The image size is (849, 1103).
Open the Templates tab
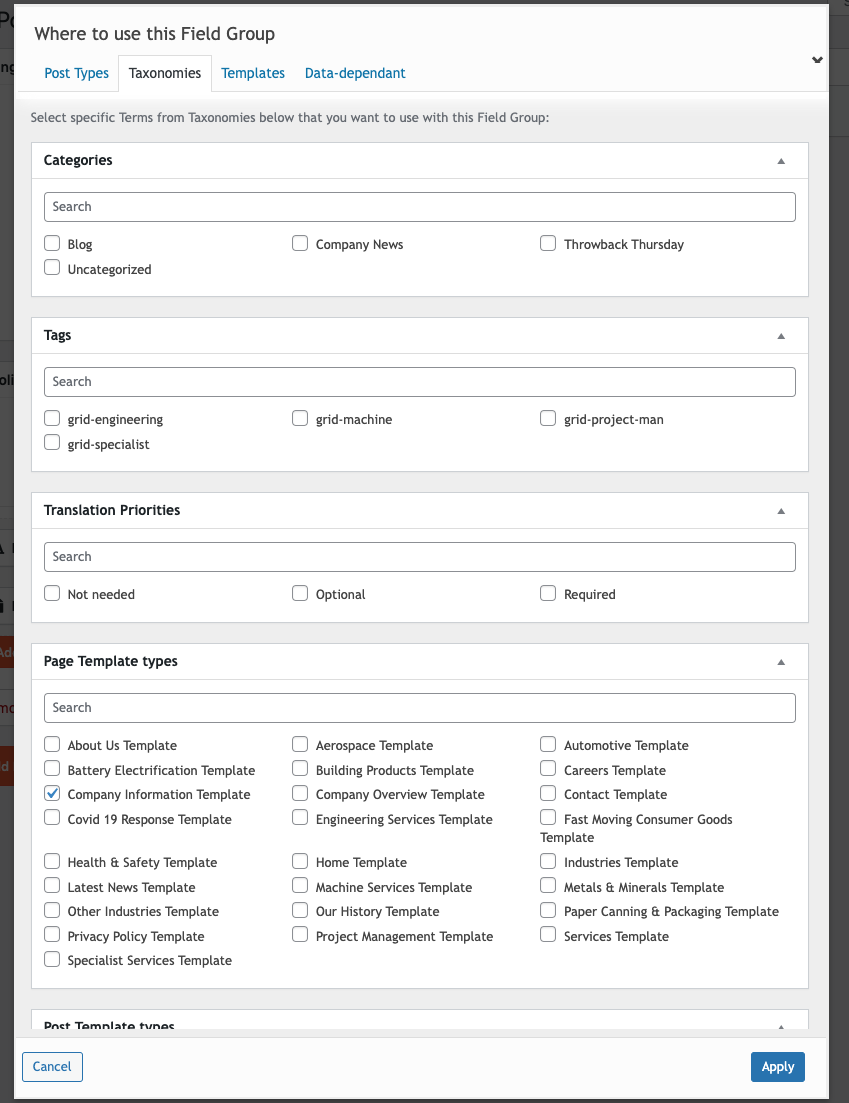click(x=253, y=73)
